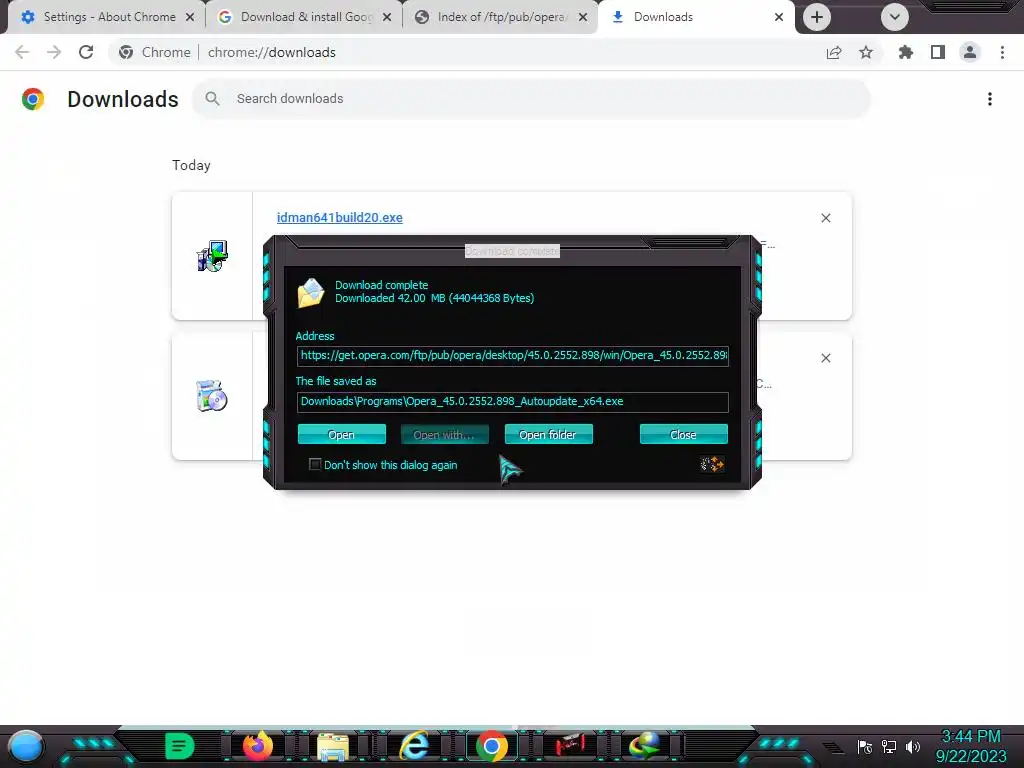This screenshot has height=768, width=1024.
Task: Launch Internet Explorer from the taskbar
Action: (x=414, y=746)
